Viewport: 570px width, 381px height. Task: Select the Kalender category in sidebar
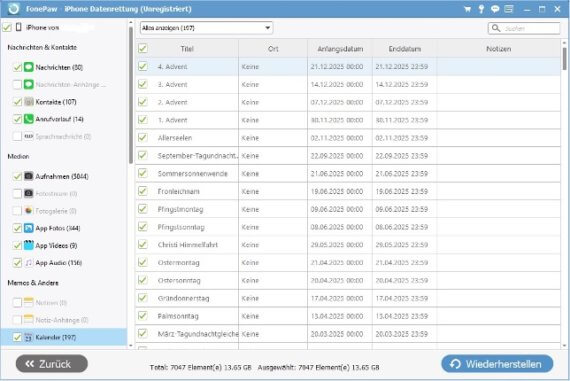64,337
